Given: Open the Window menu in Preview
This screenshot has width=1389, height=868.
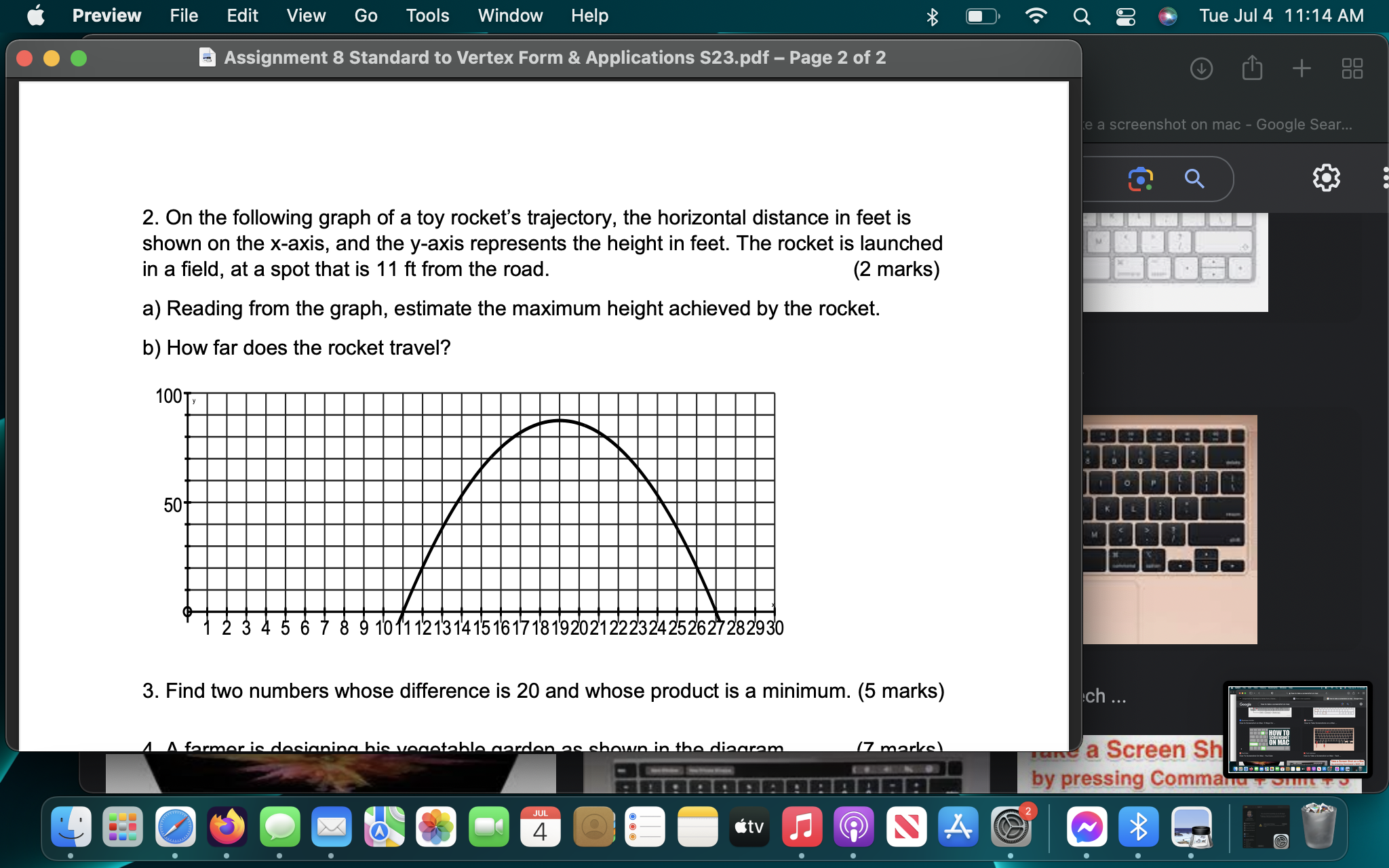Looking at the screenshot, I should (x=510, y=16).
